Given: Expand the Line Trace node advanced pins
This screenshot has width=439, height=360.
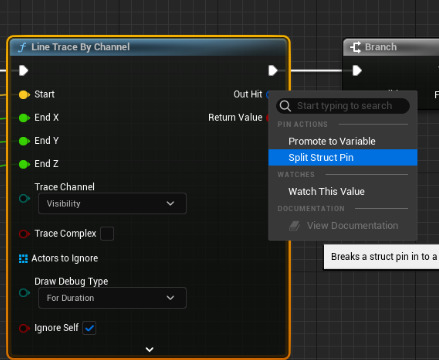Looking at the screenshot, I should click(x=150, y=350).
